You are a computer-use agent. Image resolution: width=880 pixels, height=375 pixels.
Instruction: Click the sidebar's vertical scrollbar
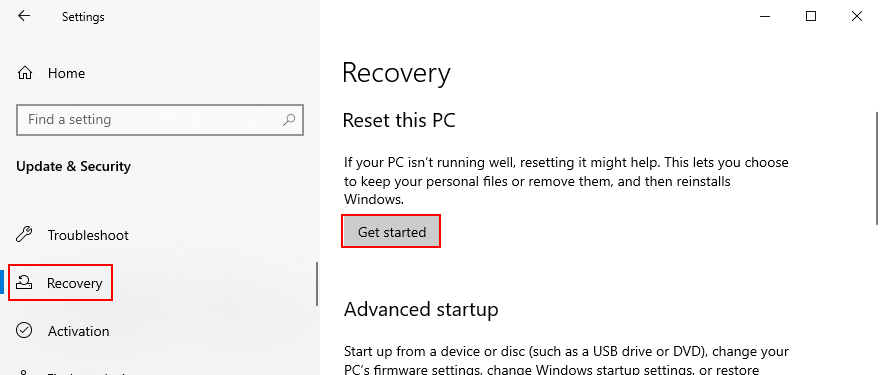(x=317, y=283)
